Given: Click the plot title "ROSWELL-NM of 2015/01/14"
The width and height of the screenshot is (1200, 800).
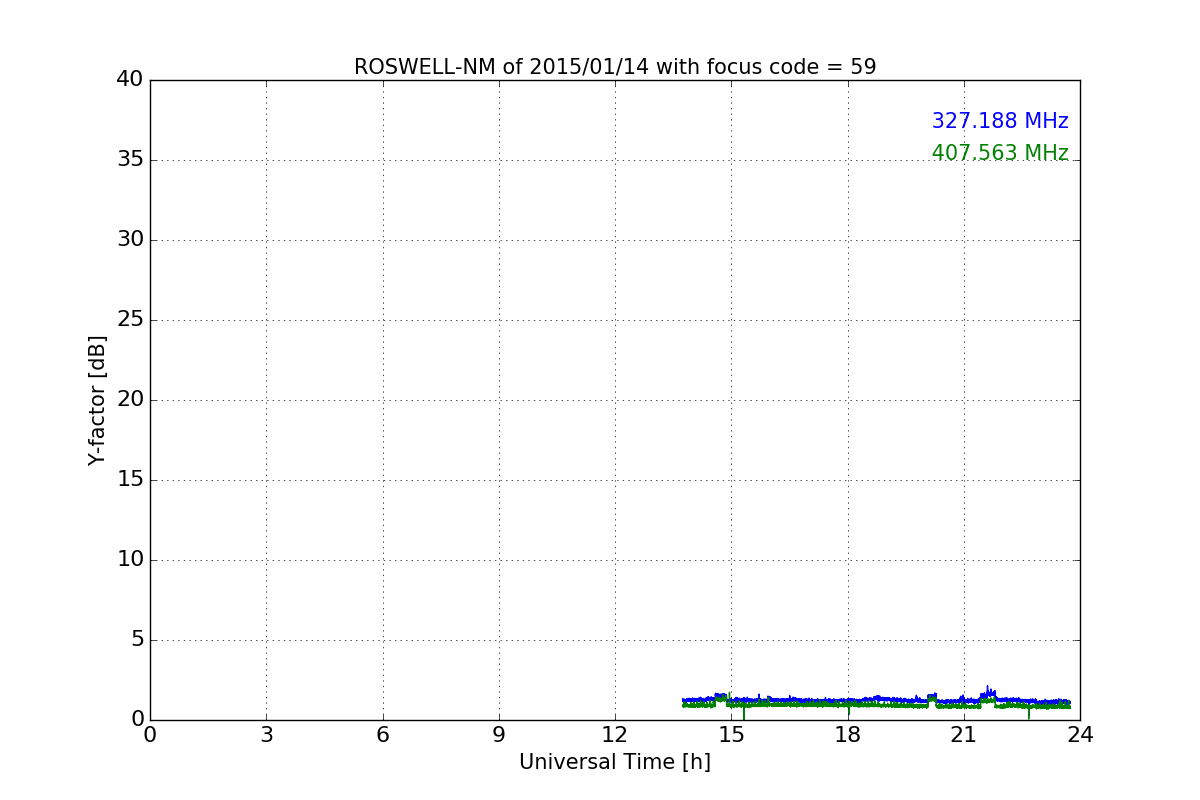Looking at the screenshot, I should point(501,67).
